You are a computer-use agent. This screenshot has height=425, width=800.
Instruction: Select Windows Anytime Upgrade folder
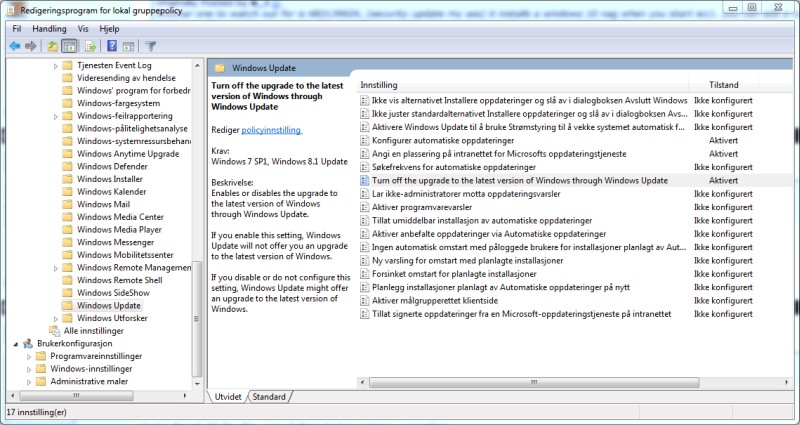(128, 154)
